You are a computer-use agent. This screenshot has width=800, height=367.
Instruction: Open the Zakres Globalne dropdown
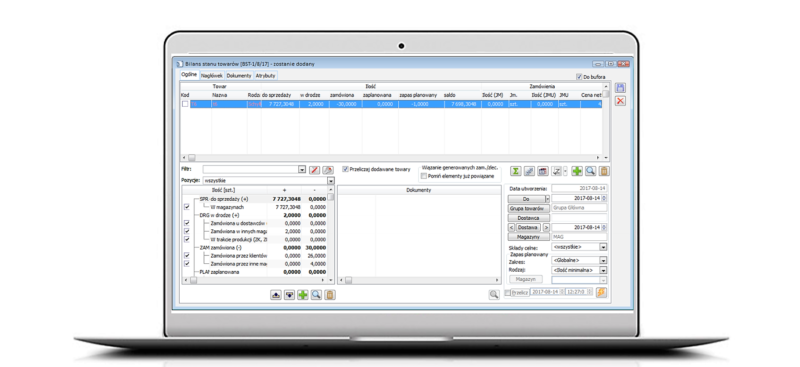pyautogui.click(x=604, y=260)
